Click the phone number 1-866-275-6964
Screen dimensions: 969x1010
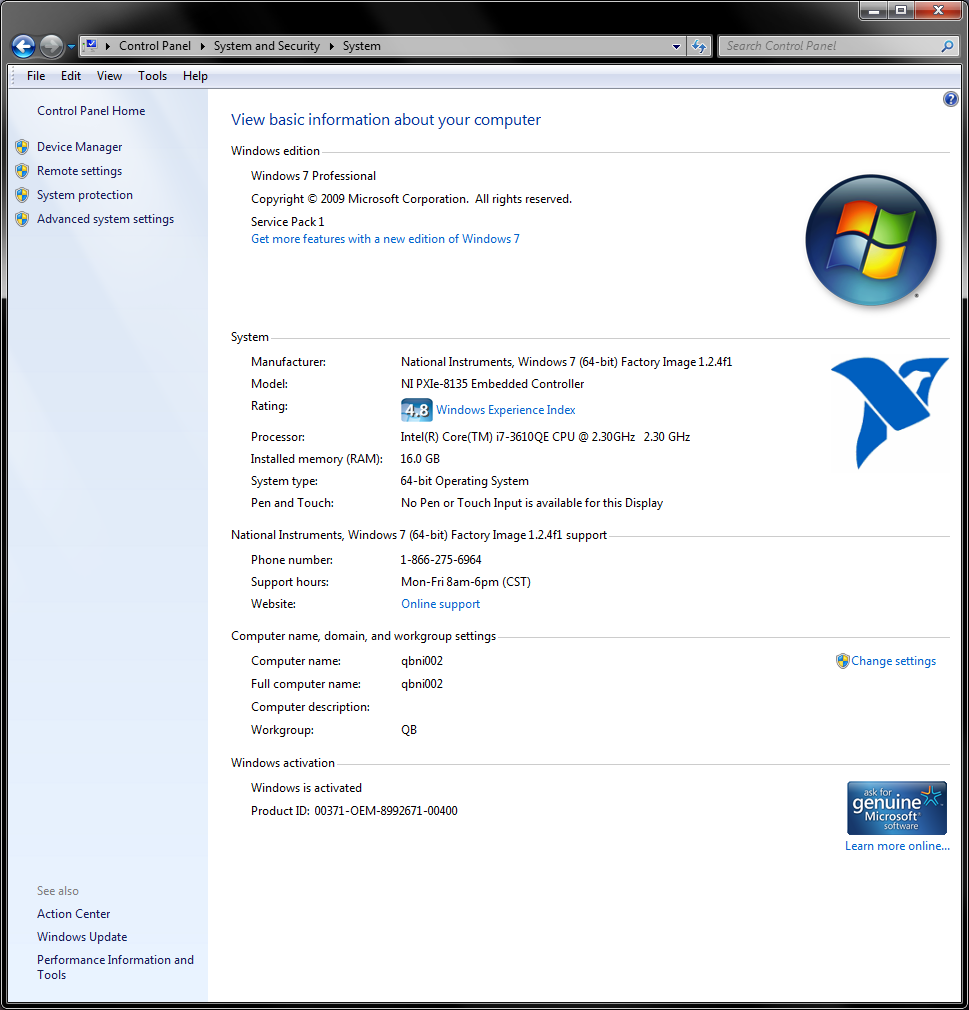[x=441, y=560]
